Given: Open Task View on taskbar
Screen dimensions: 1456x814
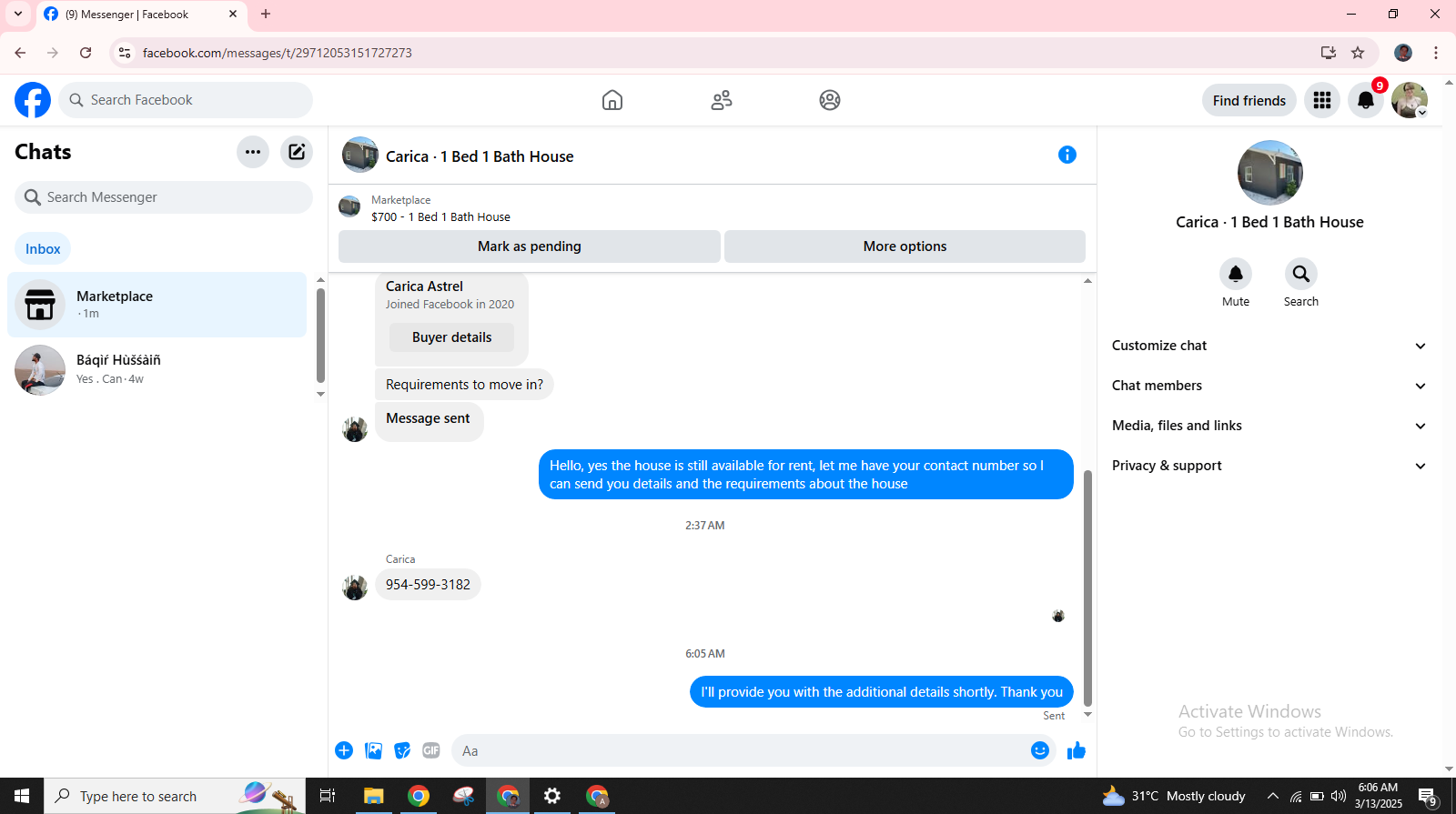Looking at the screenshot, I should tap(328, 796).
